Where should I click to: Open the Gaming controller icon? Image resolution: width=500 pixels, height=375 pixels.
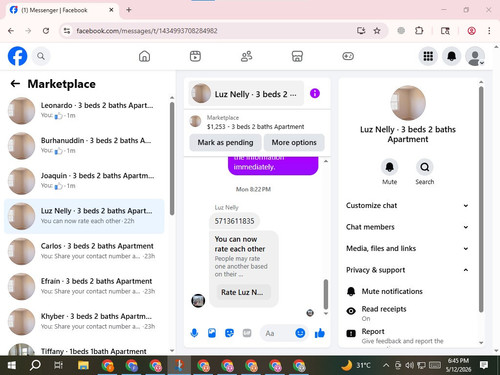pos(348,56)
